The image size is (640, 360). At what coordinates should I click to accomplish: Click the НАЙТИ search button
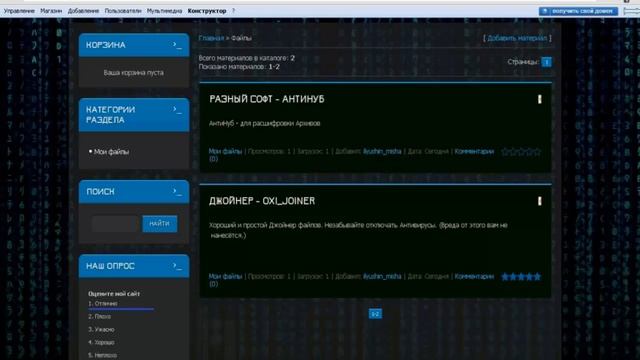(160, 224)
